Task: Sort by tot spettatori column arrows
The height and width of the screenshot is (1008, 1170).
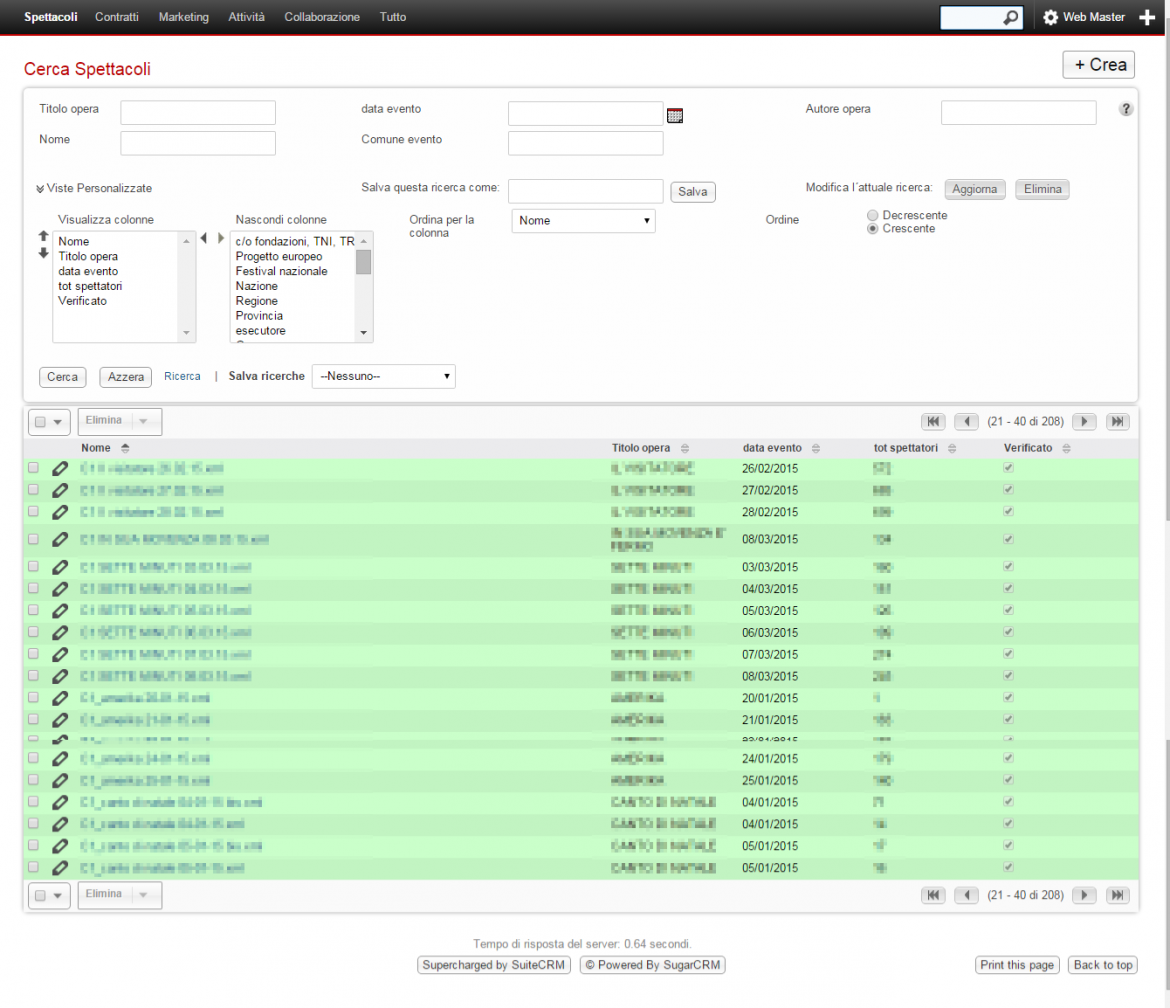Action: (x=952, y=448)
